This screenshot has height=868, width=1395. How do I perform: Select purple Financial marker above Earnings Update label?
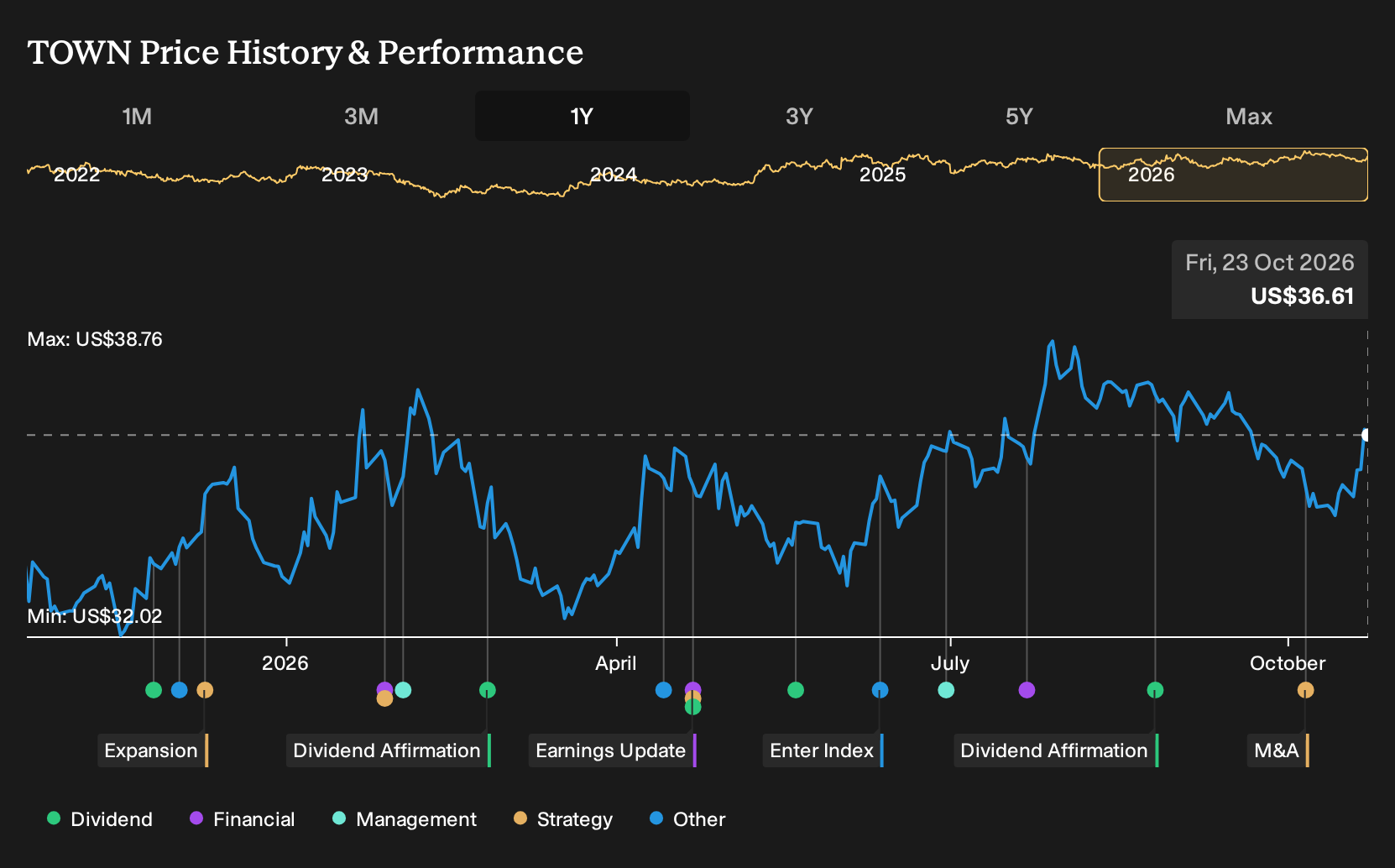tap(692, 688)
